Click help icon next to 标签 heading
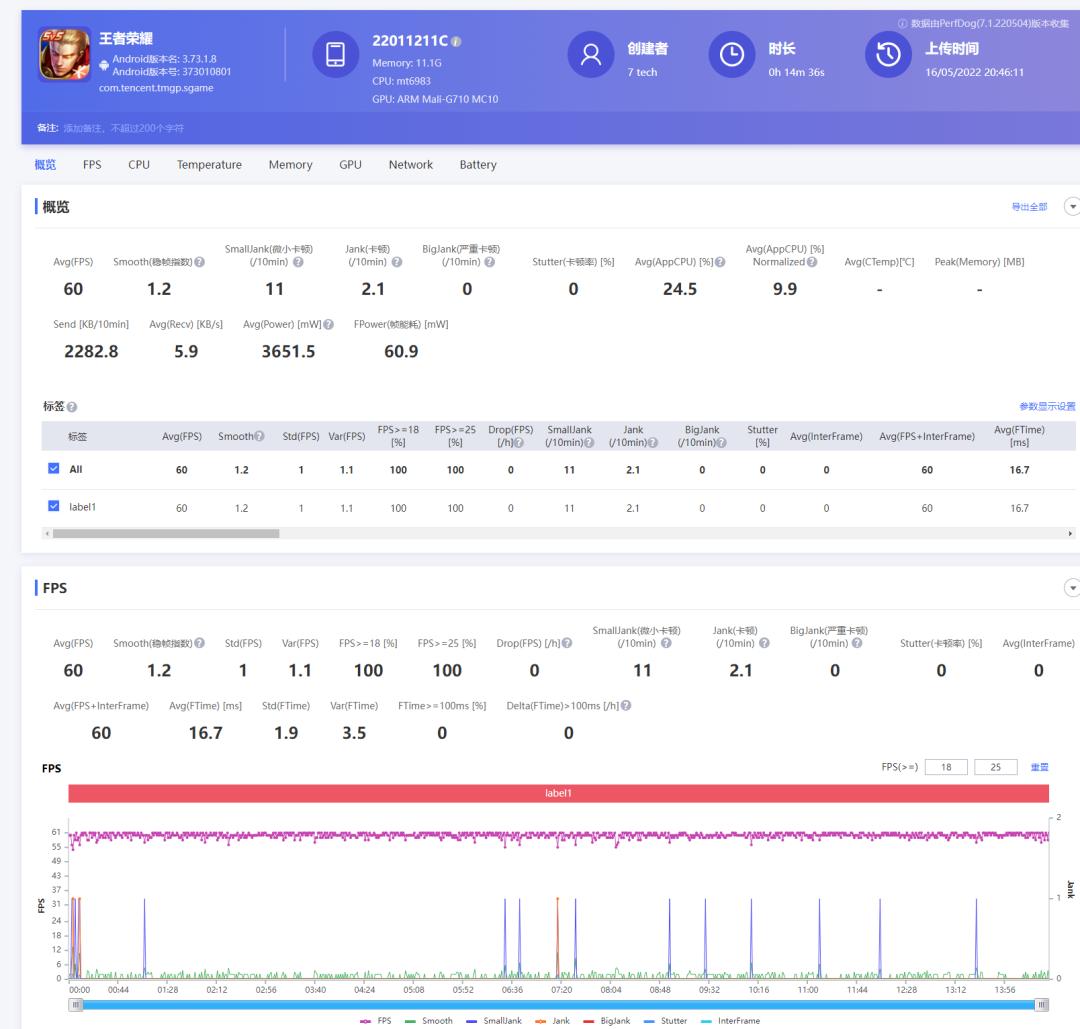Screen dimensions: 1080x1029 tap(71, 407)
